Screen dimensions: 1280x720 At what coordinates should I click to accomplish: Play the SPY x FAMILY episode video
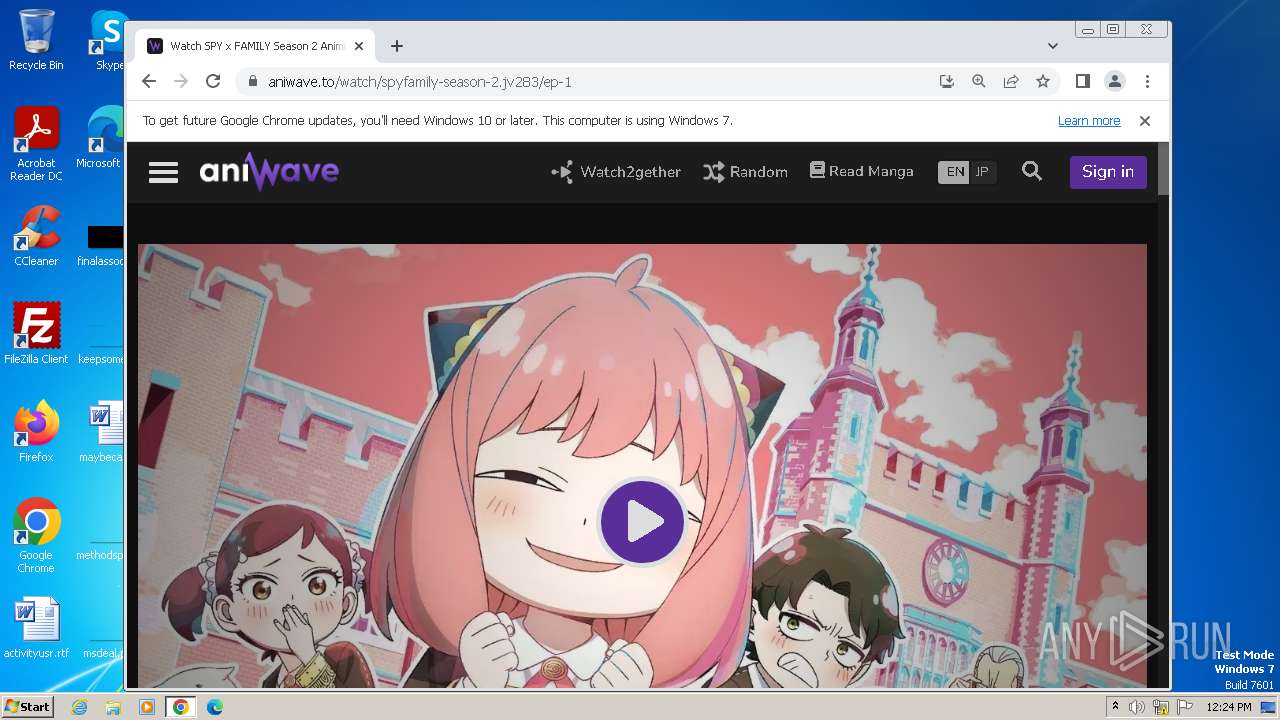(642, 521)
